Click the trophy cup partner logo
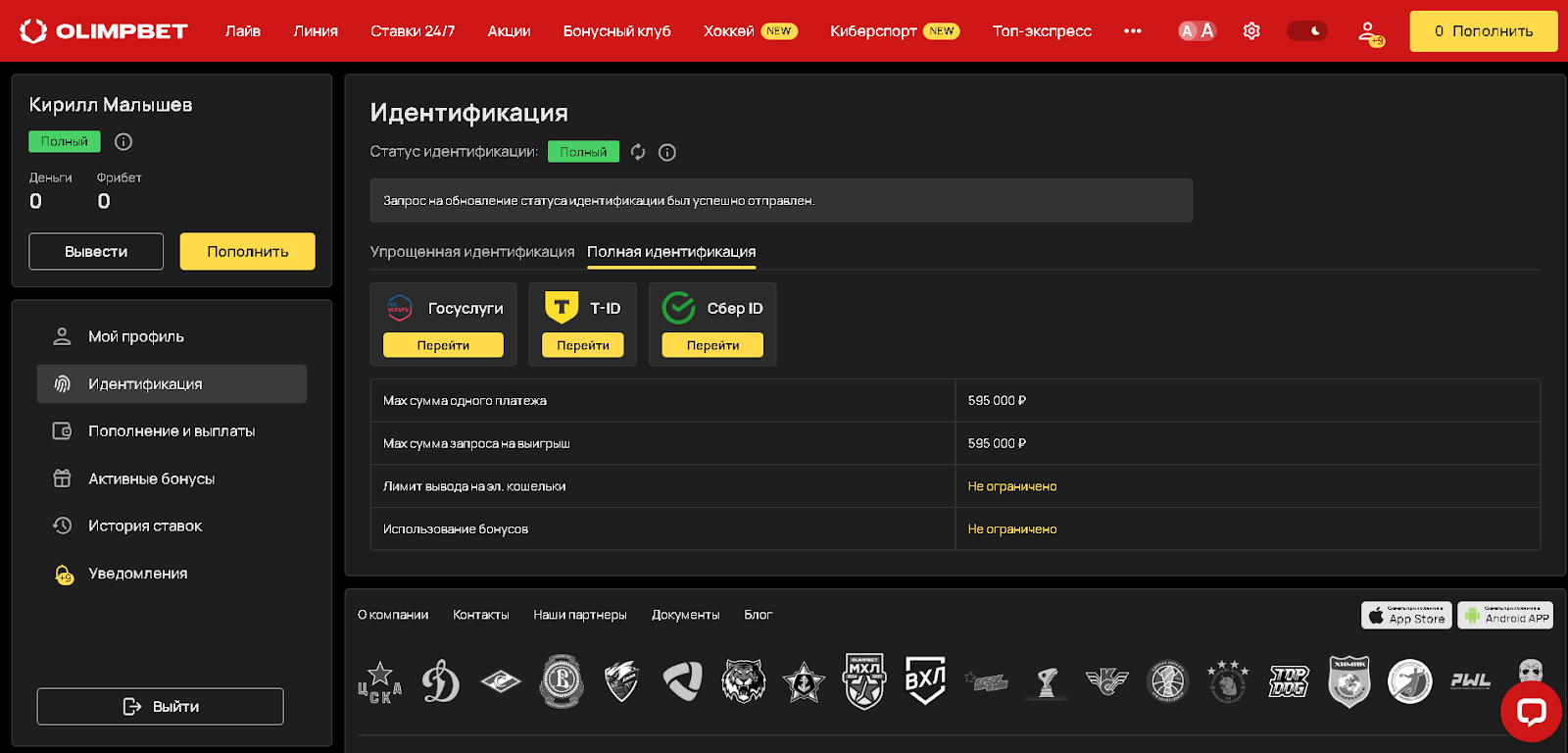Screen dimensions: 1568x753 (1047, 683)
